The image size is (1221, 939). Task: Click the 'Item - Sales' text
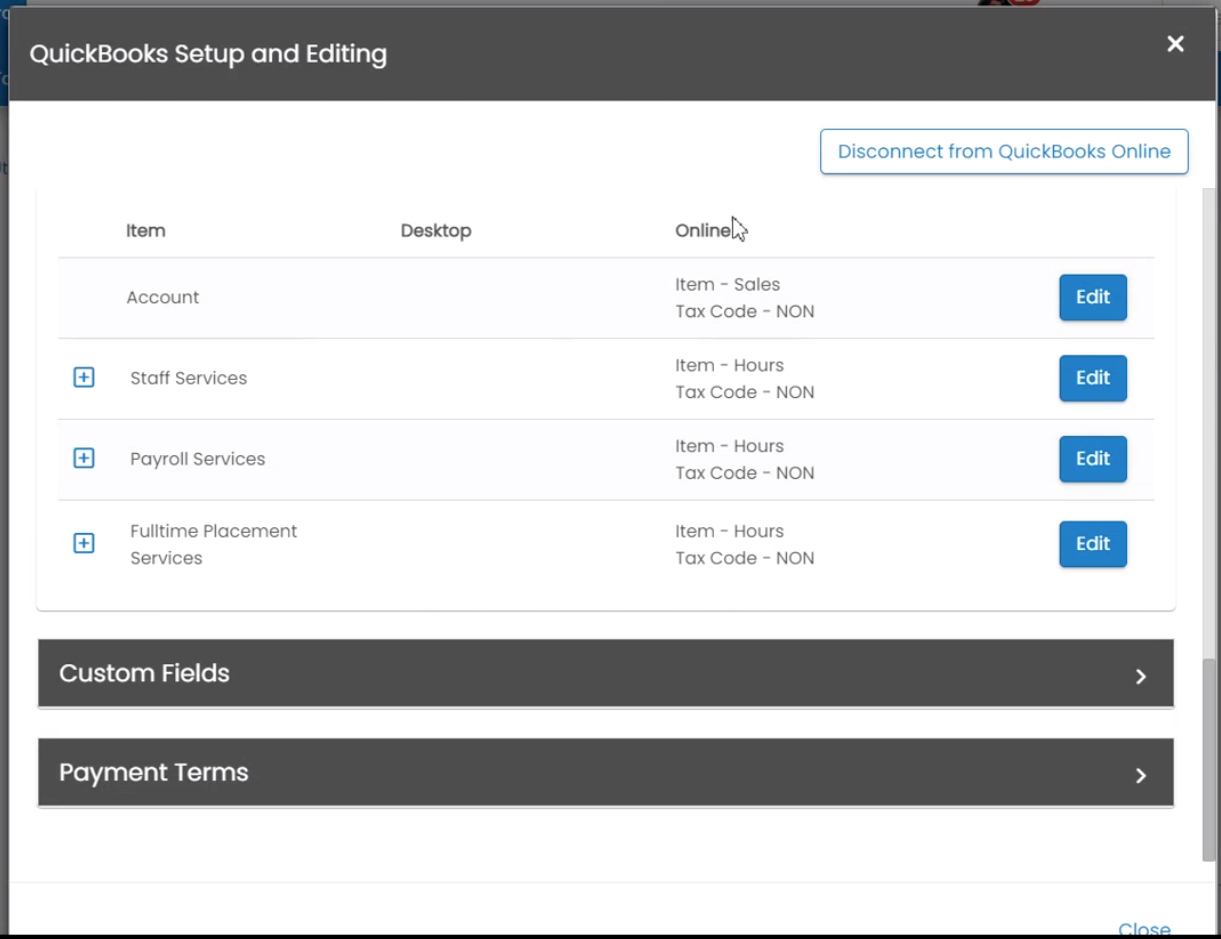[728, 284]
